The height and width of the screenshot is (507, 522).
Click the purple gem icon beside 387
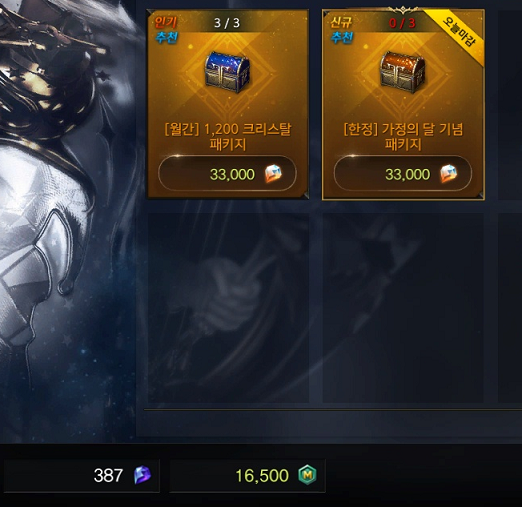(142, 475)
